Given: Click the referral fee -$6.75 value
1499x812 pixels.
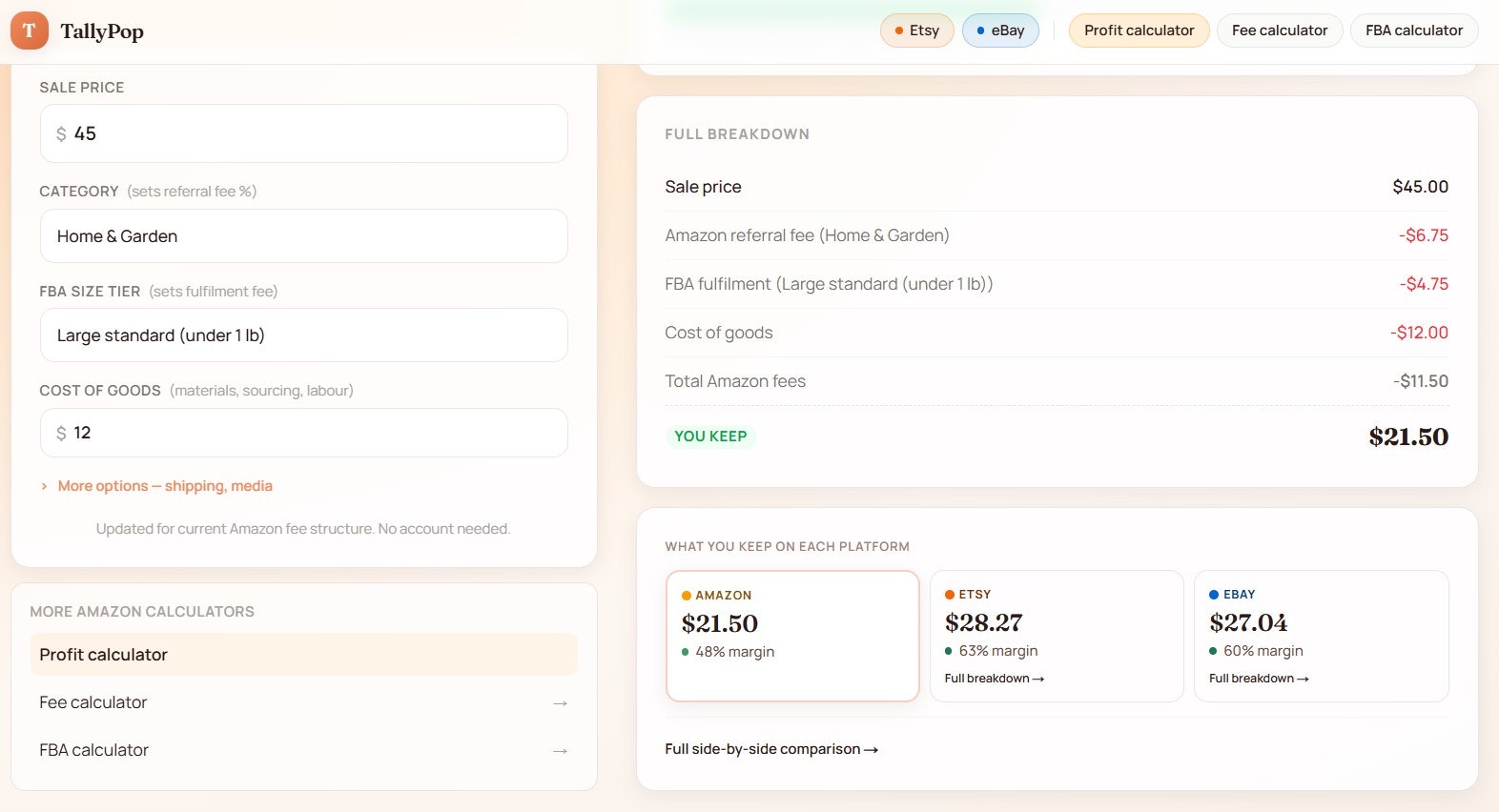Looking at the screenshot, I should point(1424,235).
